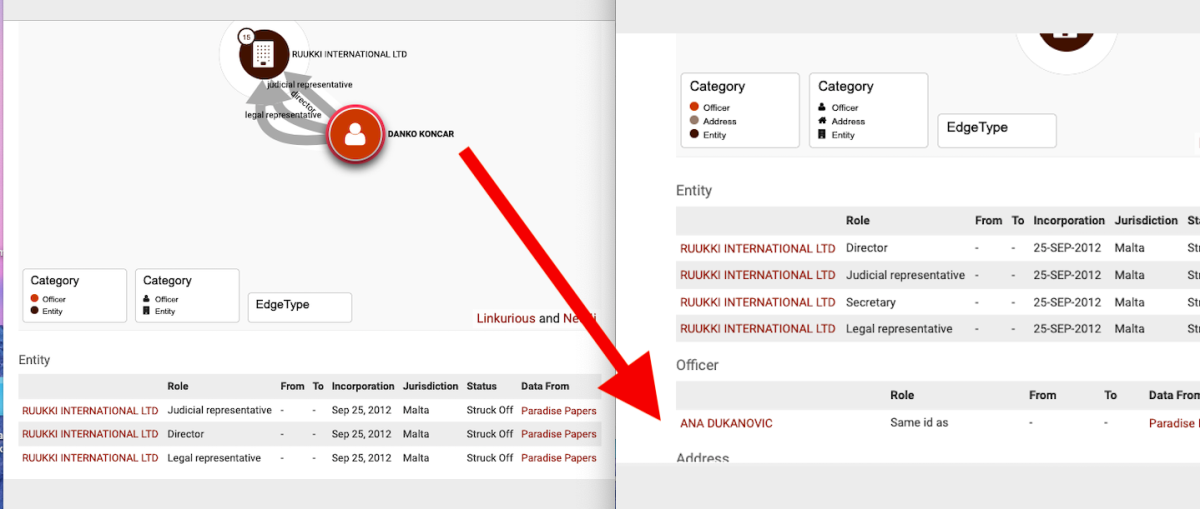Viewport: 1200px width, 509px height.
Task: Click the 'Entity' section heading in right panel
Action: coord(694,191)
